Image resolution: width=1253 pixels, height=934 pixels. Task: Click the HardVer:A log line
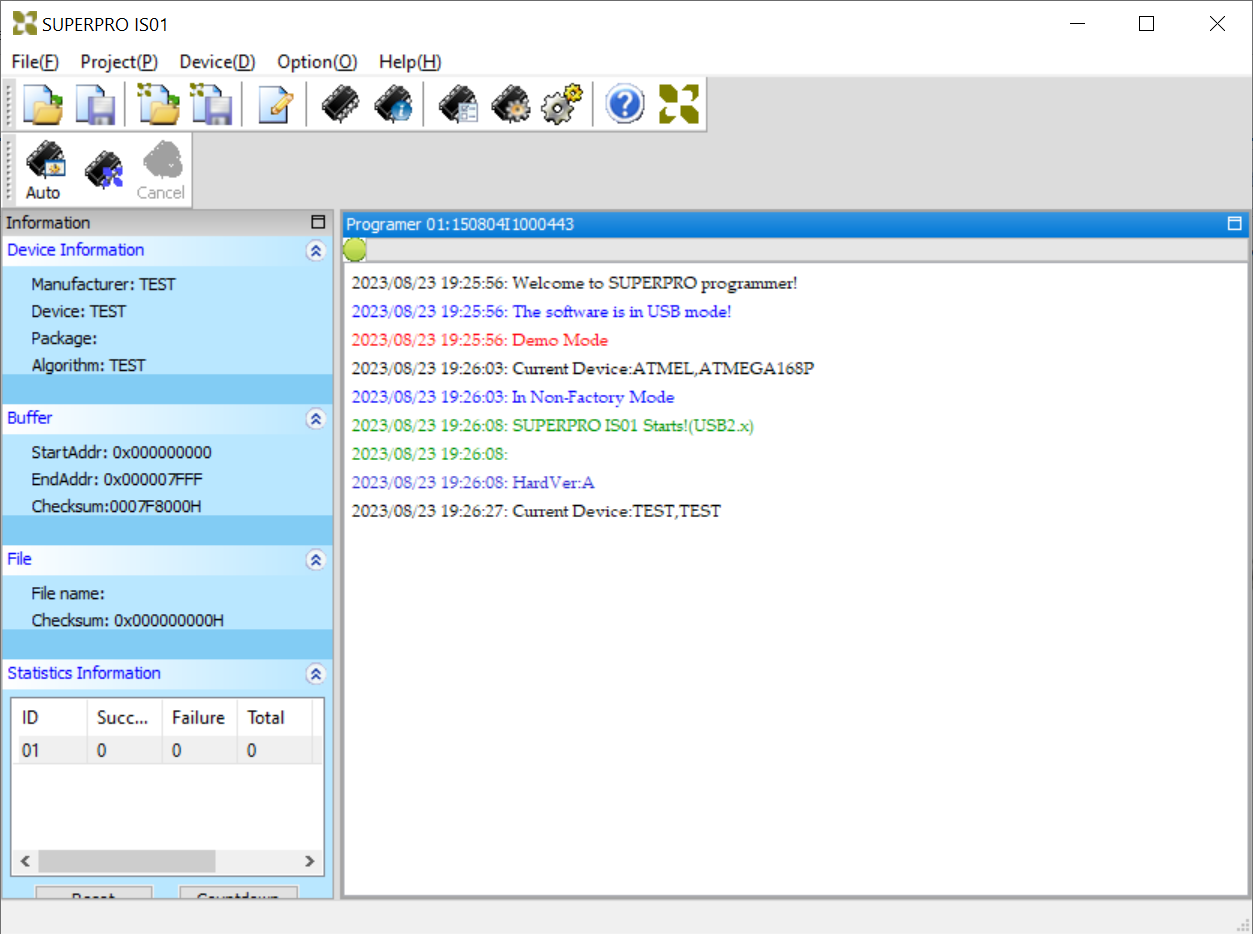click(473, 482)
